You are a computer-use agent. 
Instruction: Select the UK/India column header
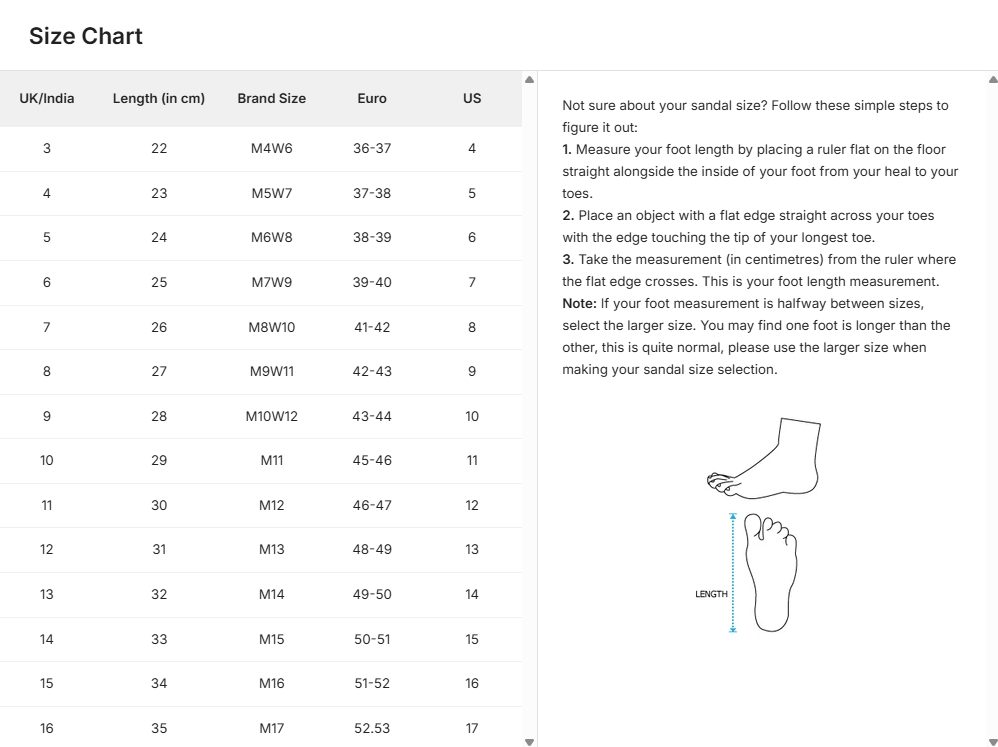click(47, 98)
